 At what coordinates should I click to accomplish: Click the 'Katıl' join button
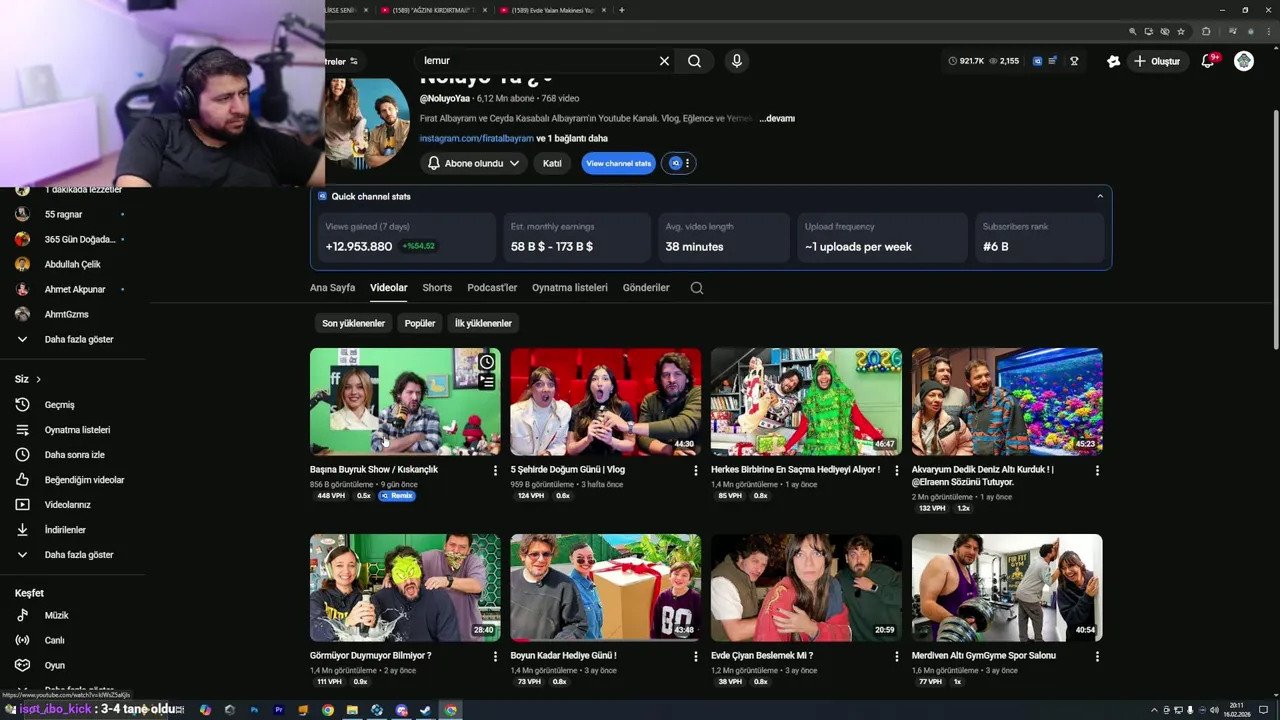(x=552, y=163)
